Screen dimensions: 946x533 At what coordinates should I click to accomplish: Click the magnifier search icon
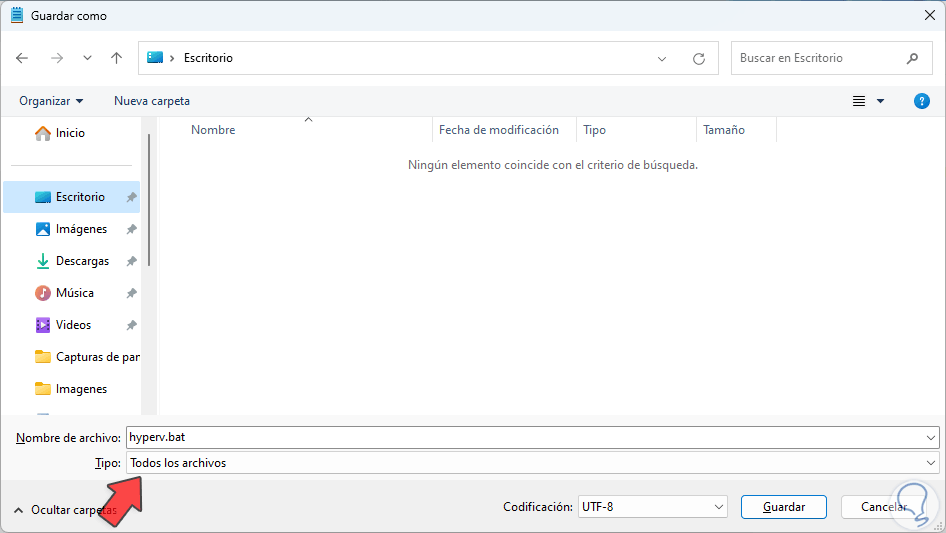912,58
